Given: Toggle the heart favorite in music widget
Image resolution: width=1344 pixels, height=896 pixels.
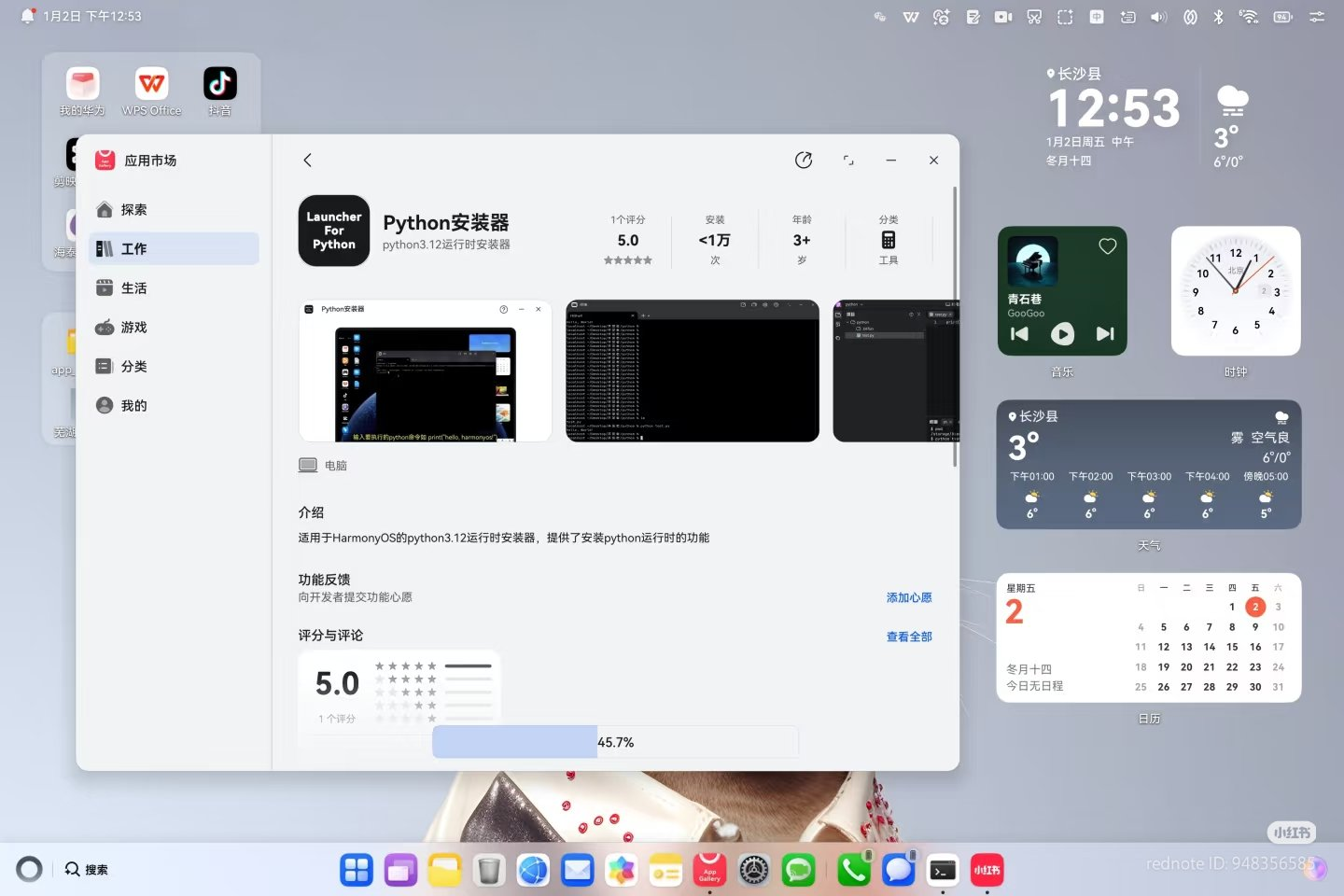Looking at the screenshot, I should [x=1107, y=246].
